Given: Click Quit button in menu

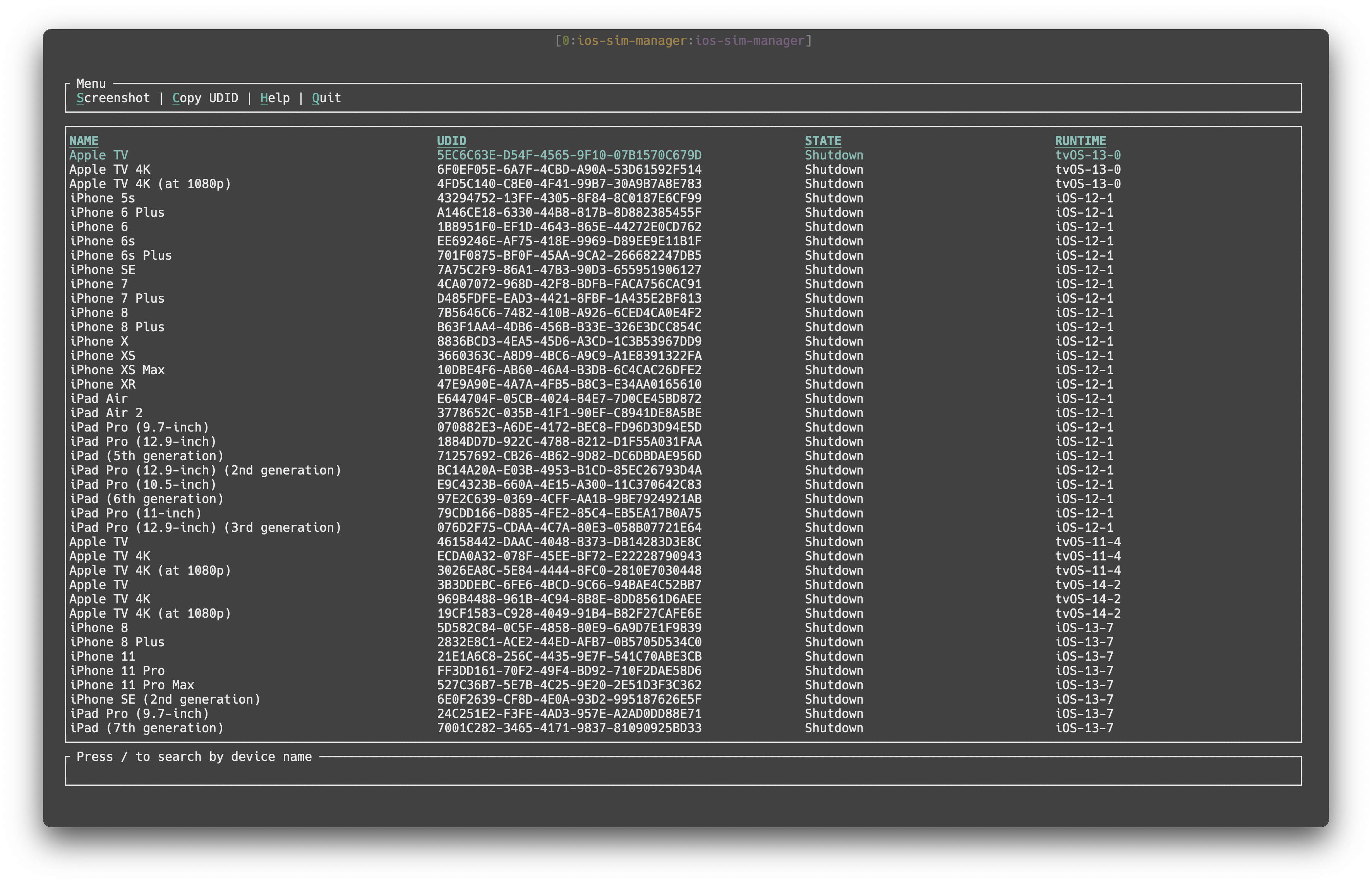Looking at the screenshot, I should coord(325,97).
